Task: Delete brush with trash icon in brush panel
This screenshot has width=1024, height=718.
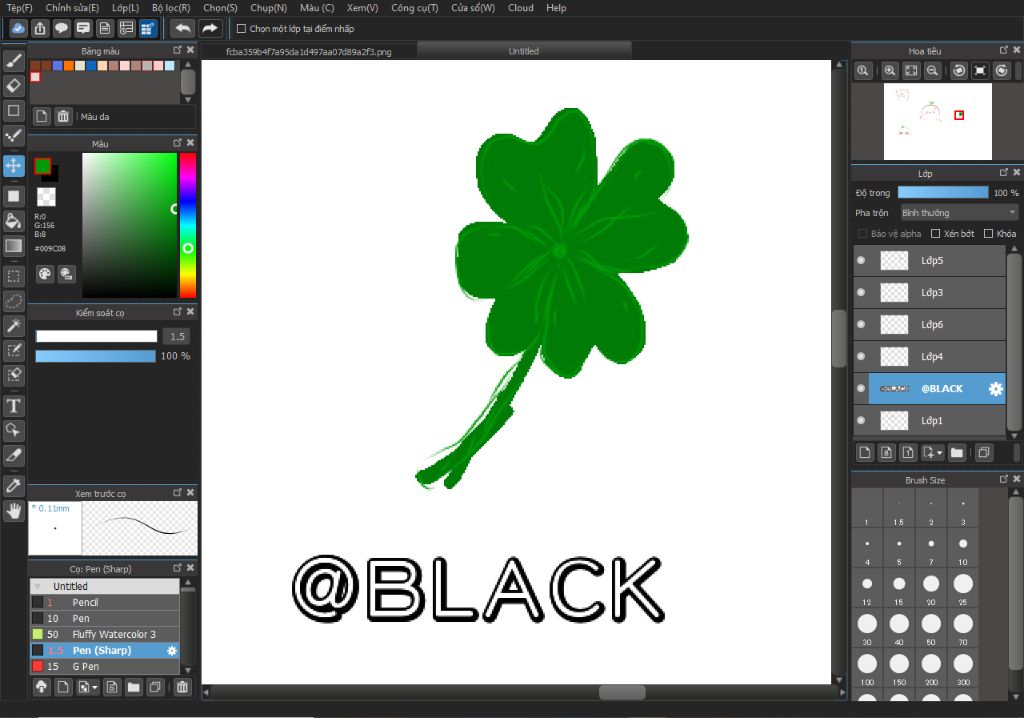Action: click(182, 687)
